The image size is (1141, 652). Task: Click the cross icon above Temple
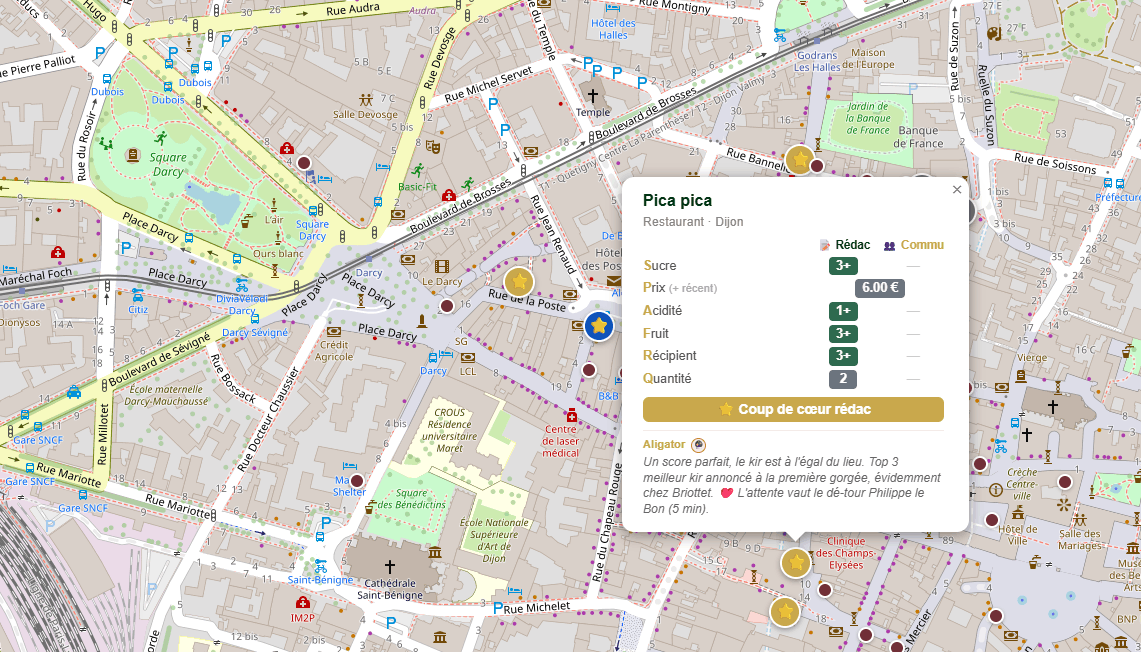pos(592,95)
